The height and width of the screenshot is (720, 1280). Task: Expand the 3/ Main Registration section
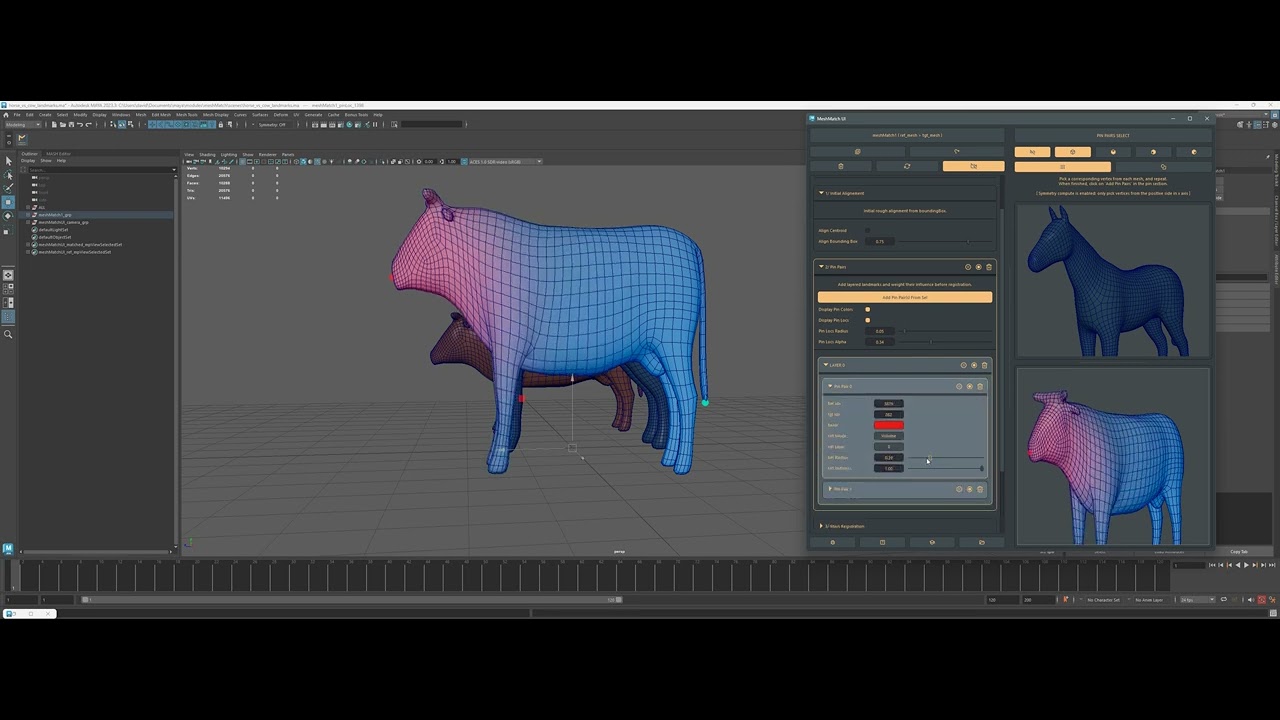tap(821, 526)
